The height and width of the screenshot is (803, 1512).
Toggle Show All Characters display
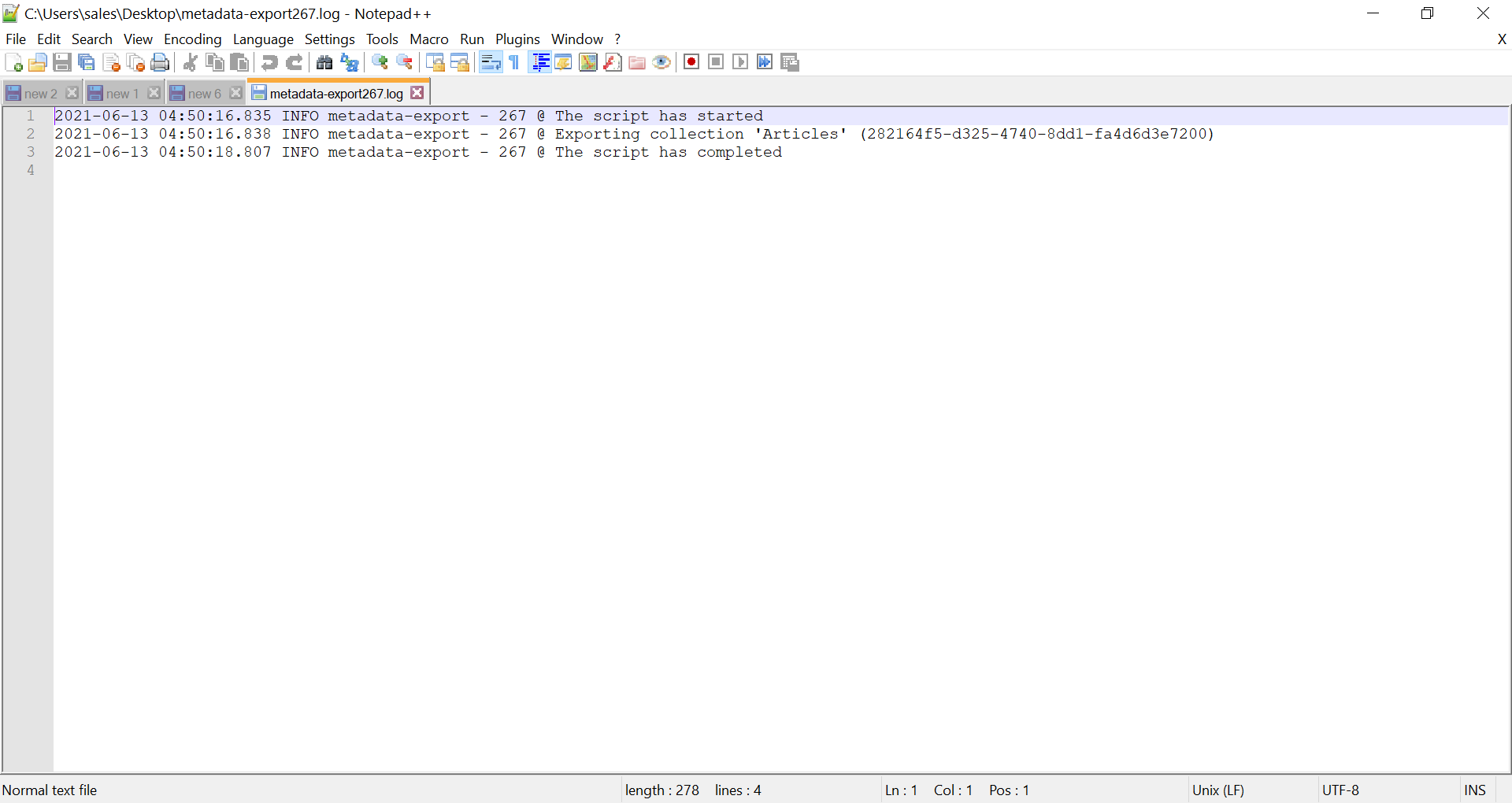pyautogui.click(x=513, y=62)
